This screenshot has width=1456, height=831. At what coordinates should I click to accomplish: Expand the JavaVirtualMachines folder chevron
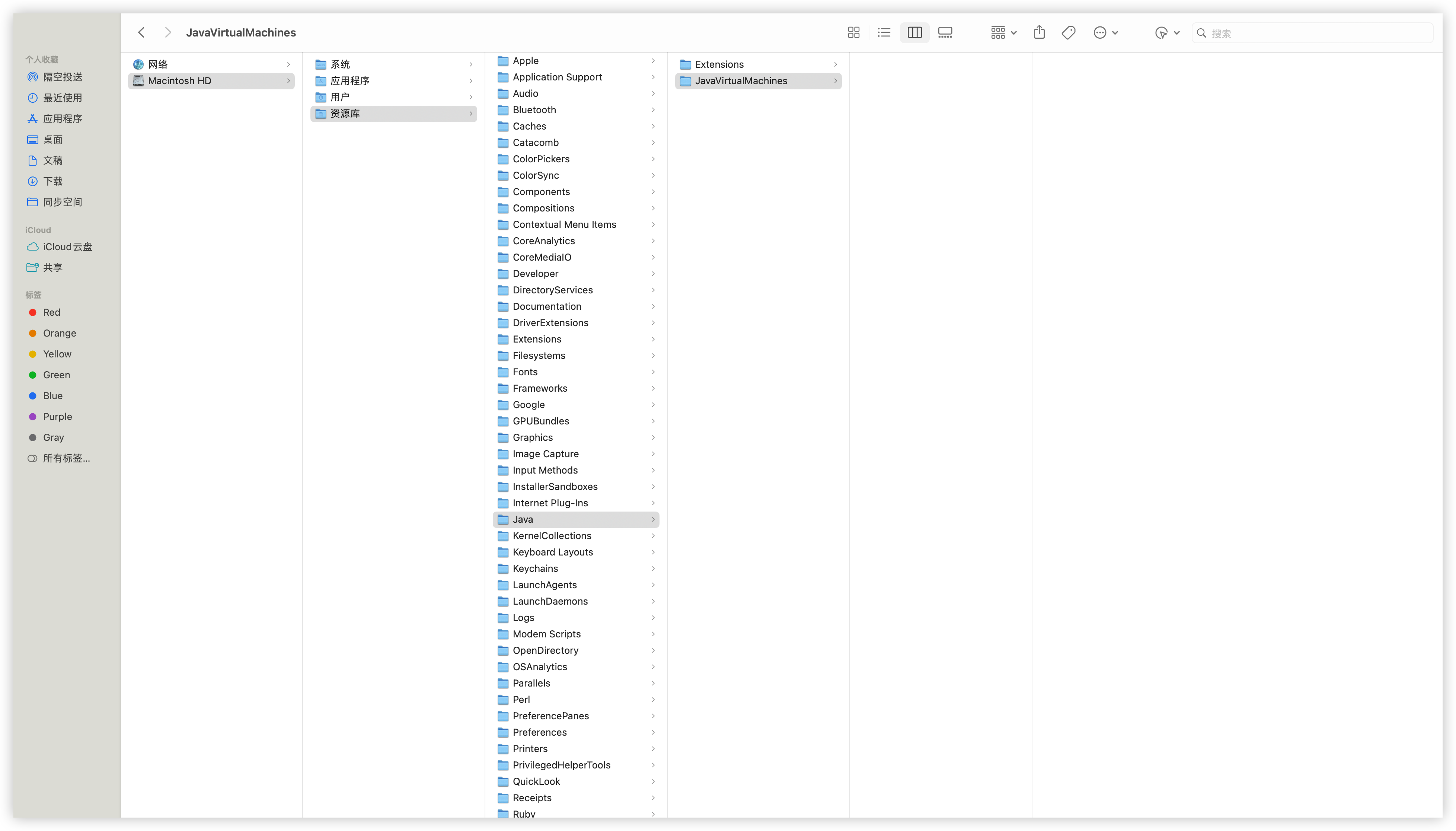coord(835,81)
